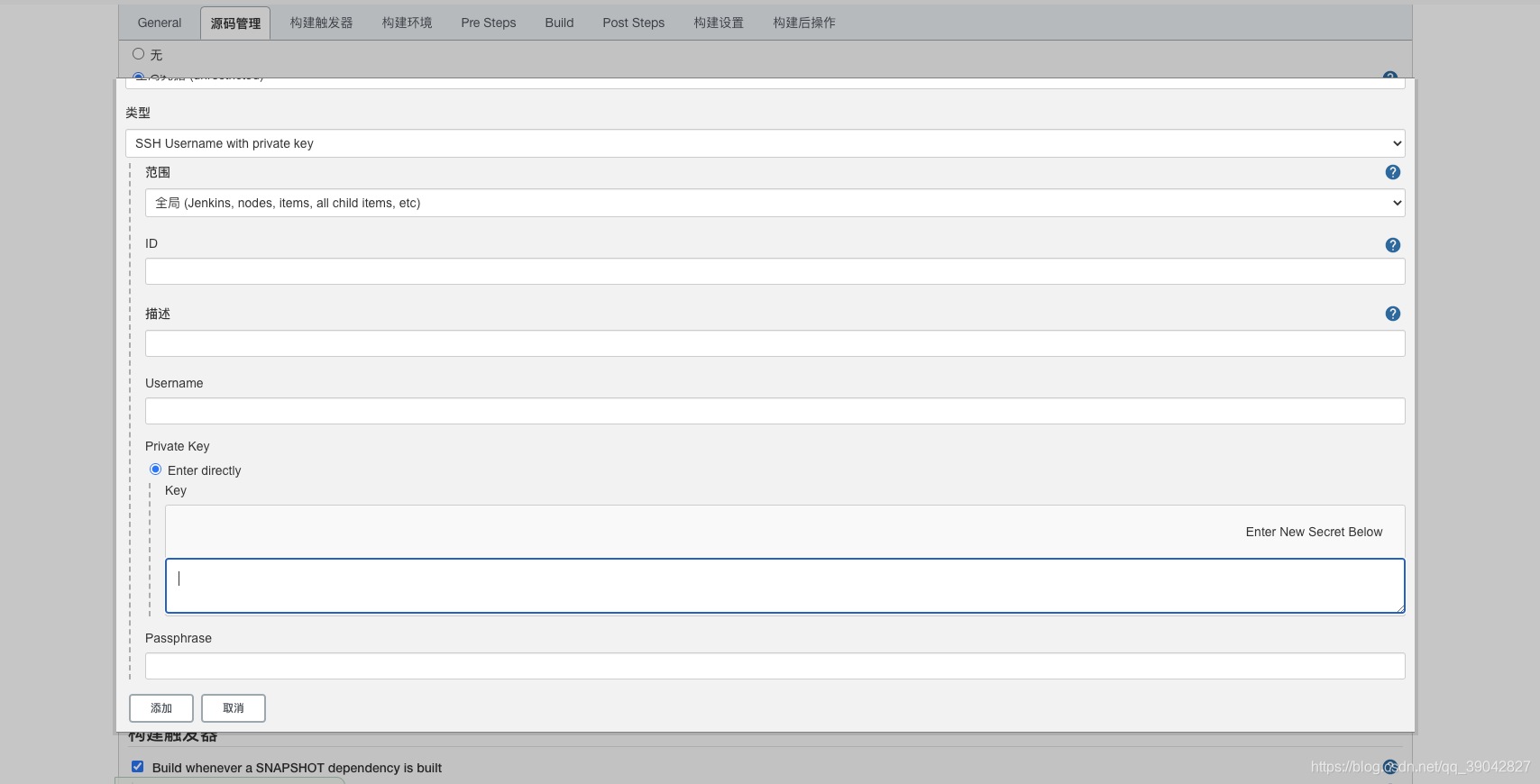Switch to the 构建设置 tab
This screenshot has width=1540, height=784.
[719, 23]
